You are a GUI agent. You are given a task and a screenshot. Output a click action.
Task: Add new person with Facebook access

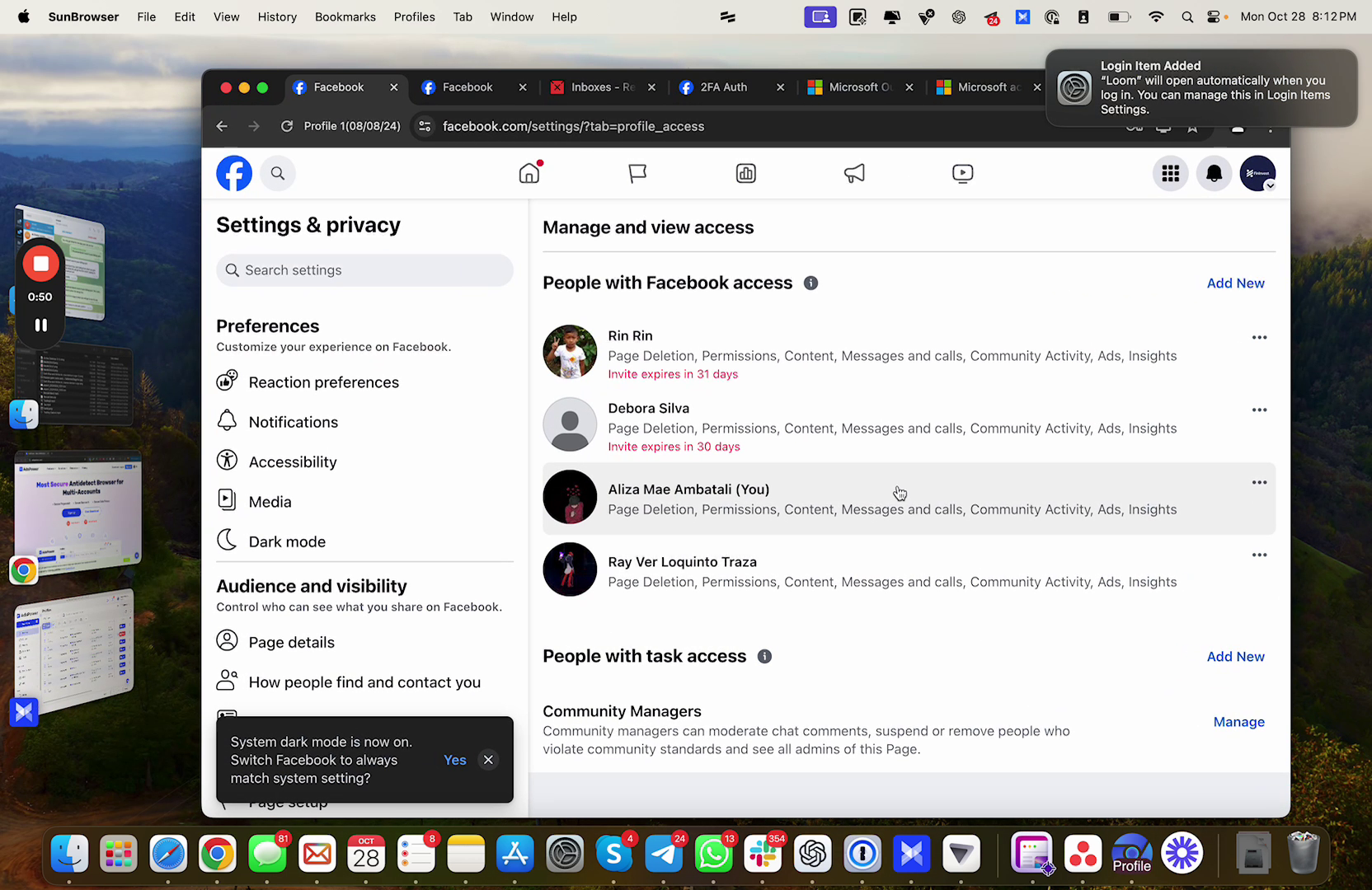point(1235,283)
